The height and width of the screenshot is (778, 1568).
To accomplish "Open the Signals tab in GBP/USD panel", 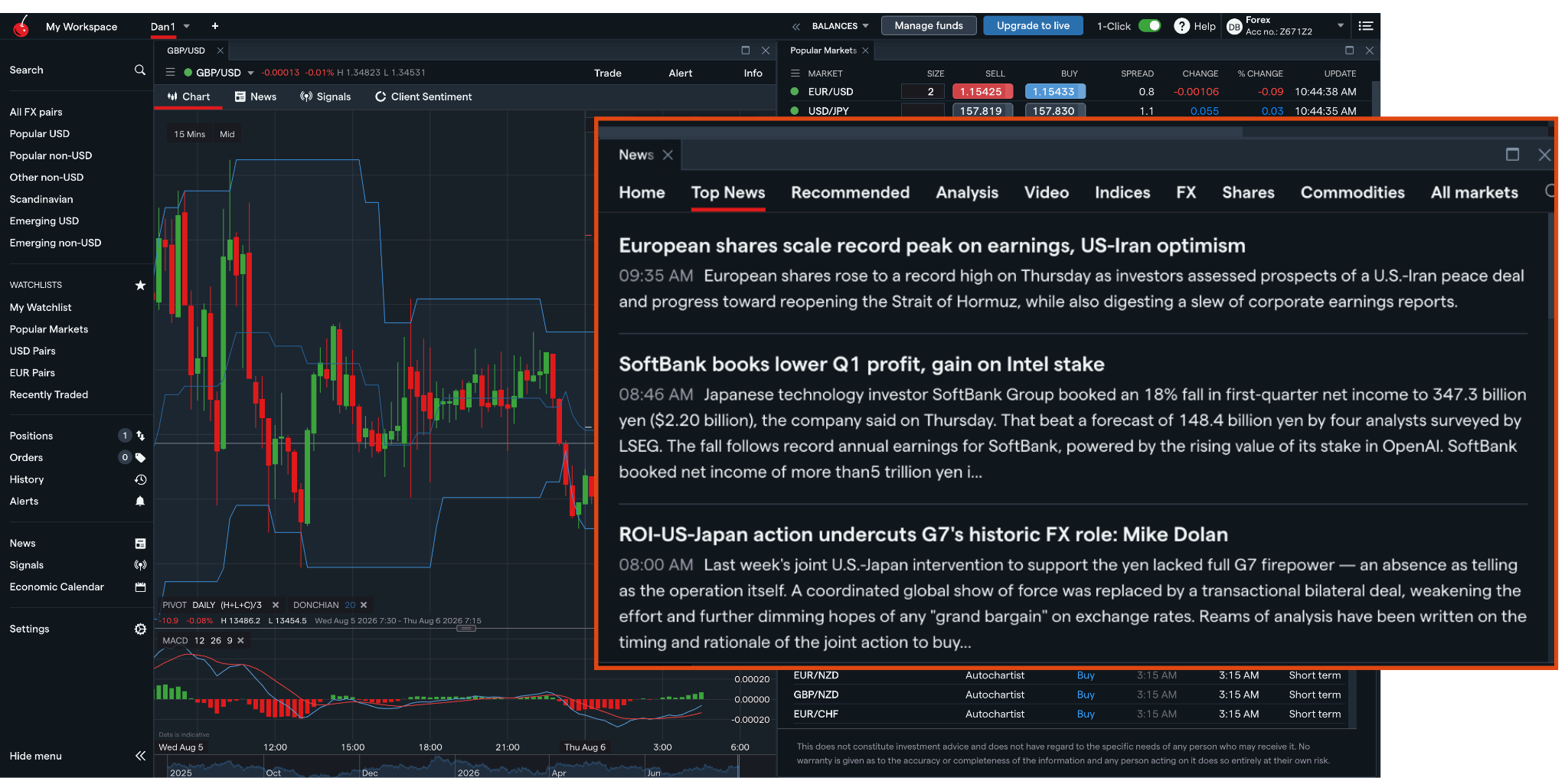I will pyautogui.click(x=325, y=96).
